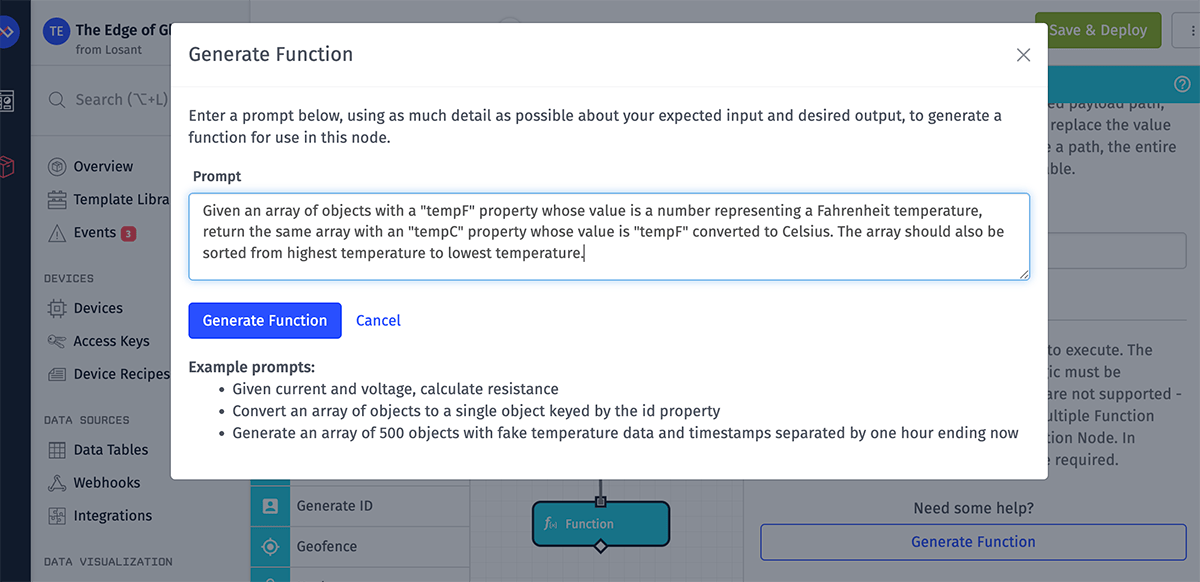Click the Events alert triangle icon

pyautogui.click(x=57, y=233)
